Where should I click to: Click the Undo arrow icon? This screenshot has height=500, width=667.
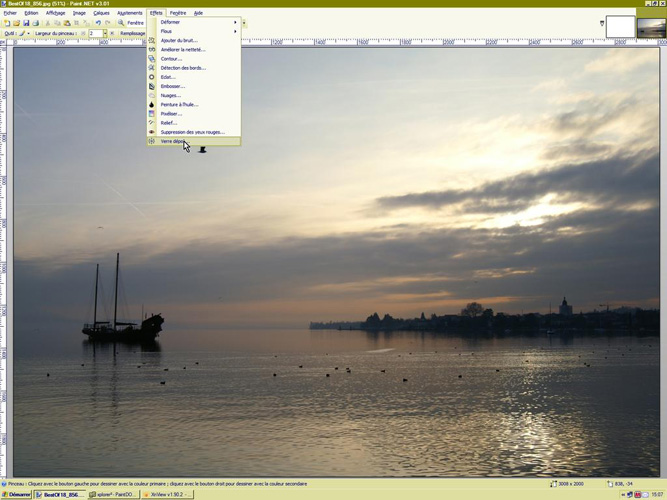(98, 22)
